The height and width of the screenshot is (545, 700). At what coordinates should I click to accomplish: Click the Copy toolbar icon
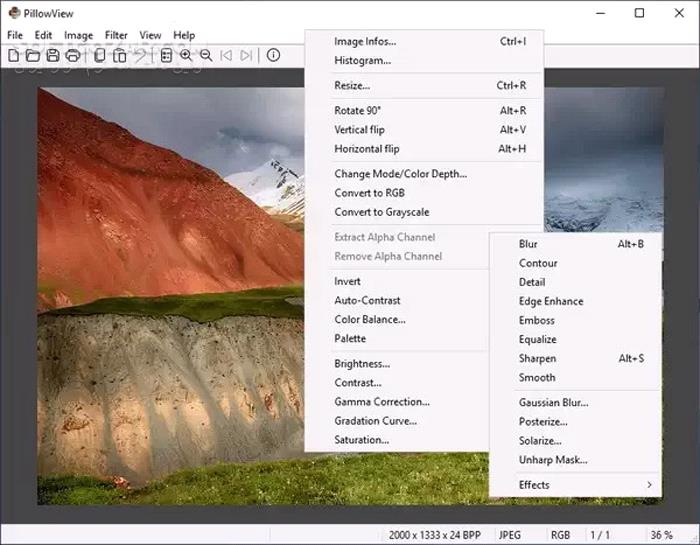pos(99,56)
